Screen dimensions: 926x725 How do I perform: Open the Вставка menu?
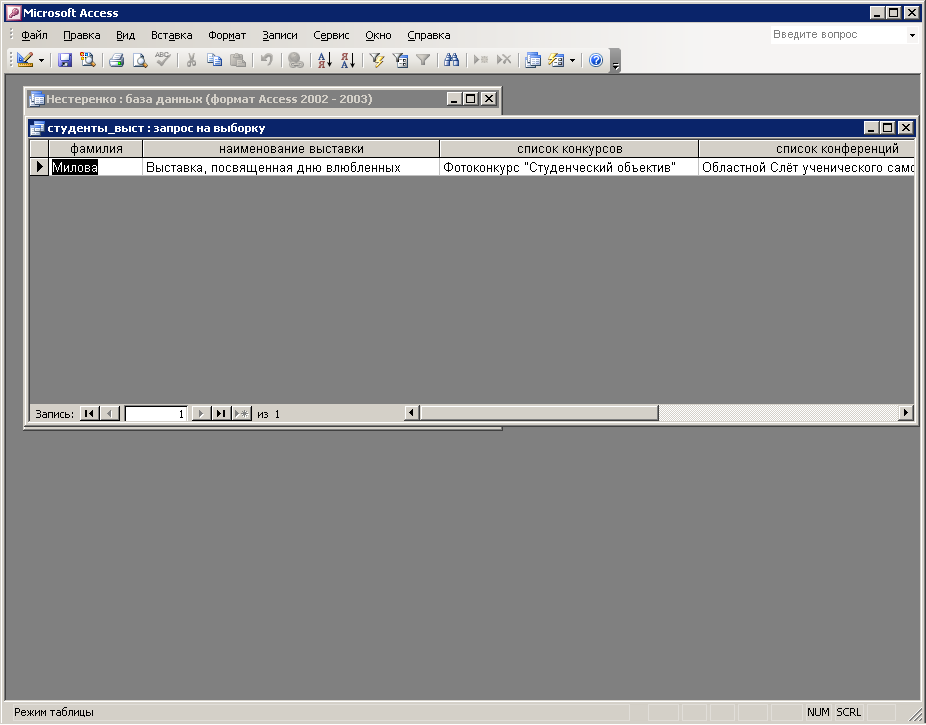[171, 35]
